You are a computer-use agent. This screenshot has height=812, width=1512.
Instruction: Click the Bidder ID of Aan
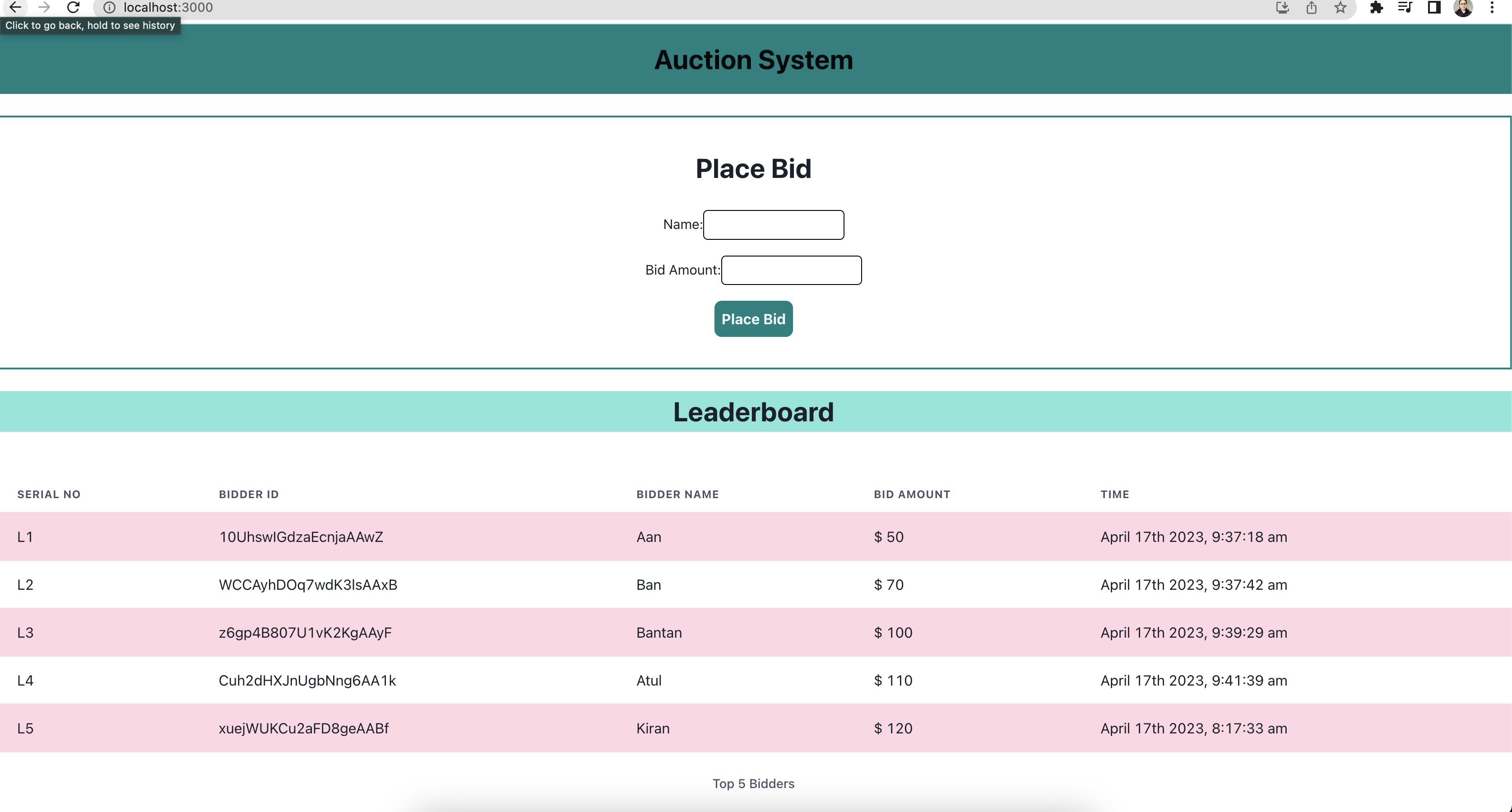point(301,537)
